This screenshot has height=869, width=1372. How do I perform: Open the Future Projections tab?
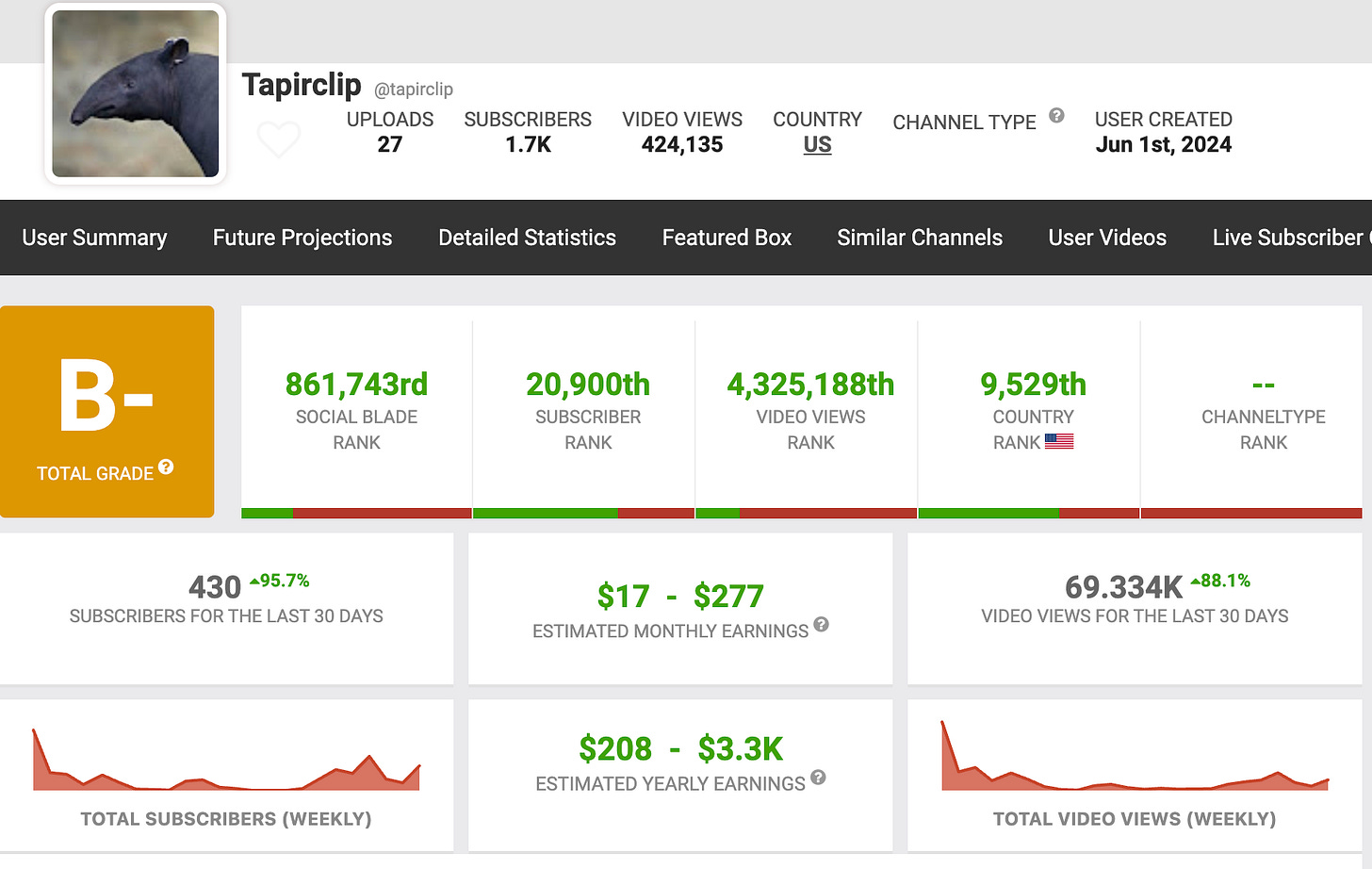tap(302, 238)
